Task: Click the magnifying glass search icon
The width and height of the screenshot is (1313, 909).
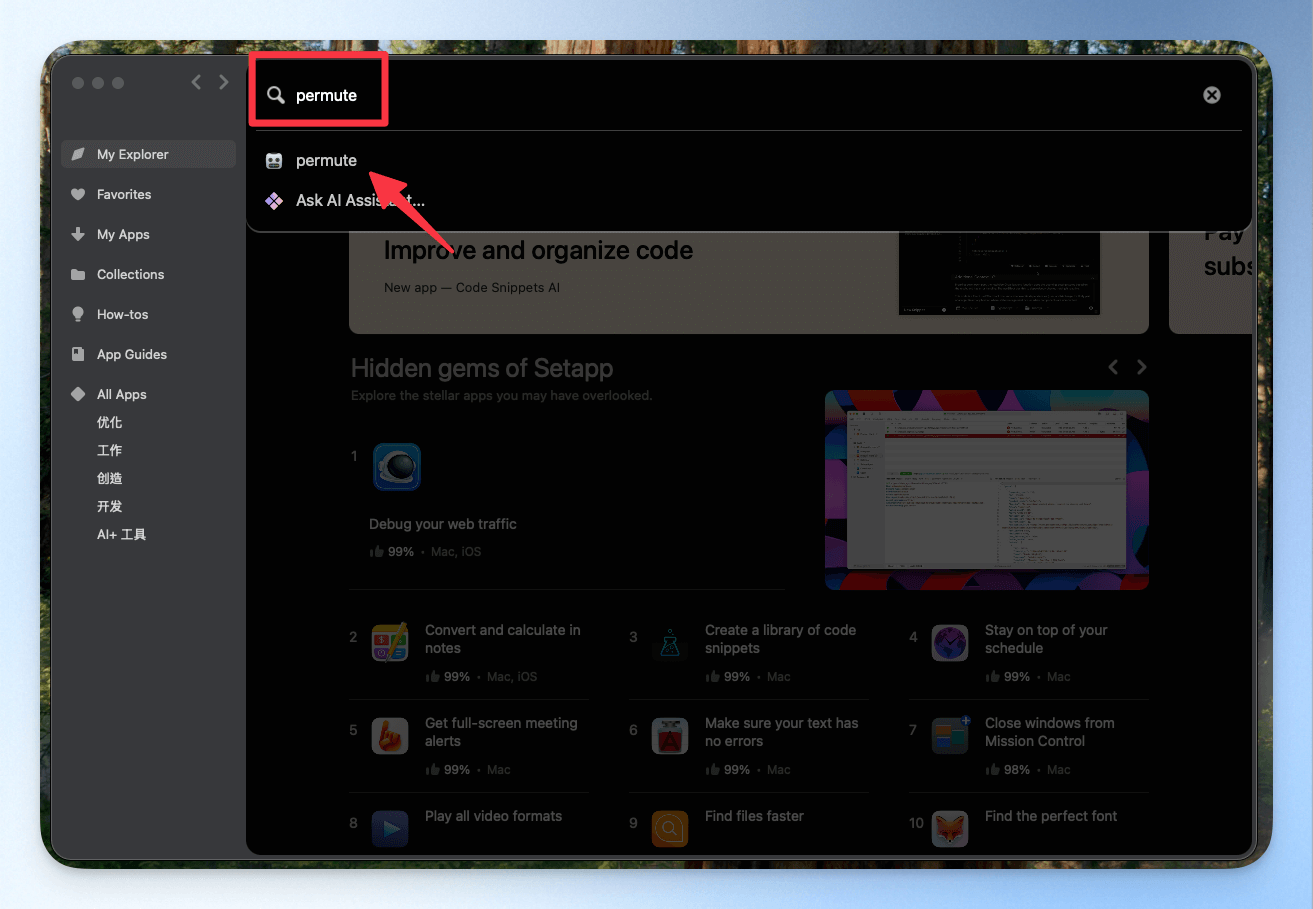Action: click(x=276, y=95)
